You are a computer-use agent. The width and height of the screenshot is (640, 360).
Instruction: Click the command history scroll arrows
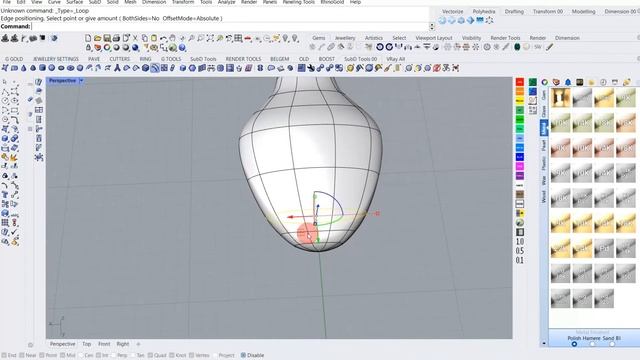click(432, 26)
